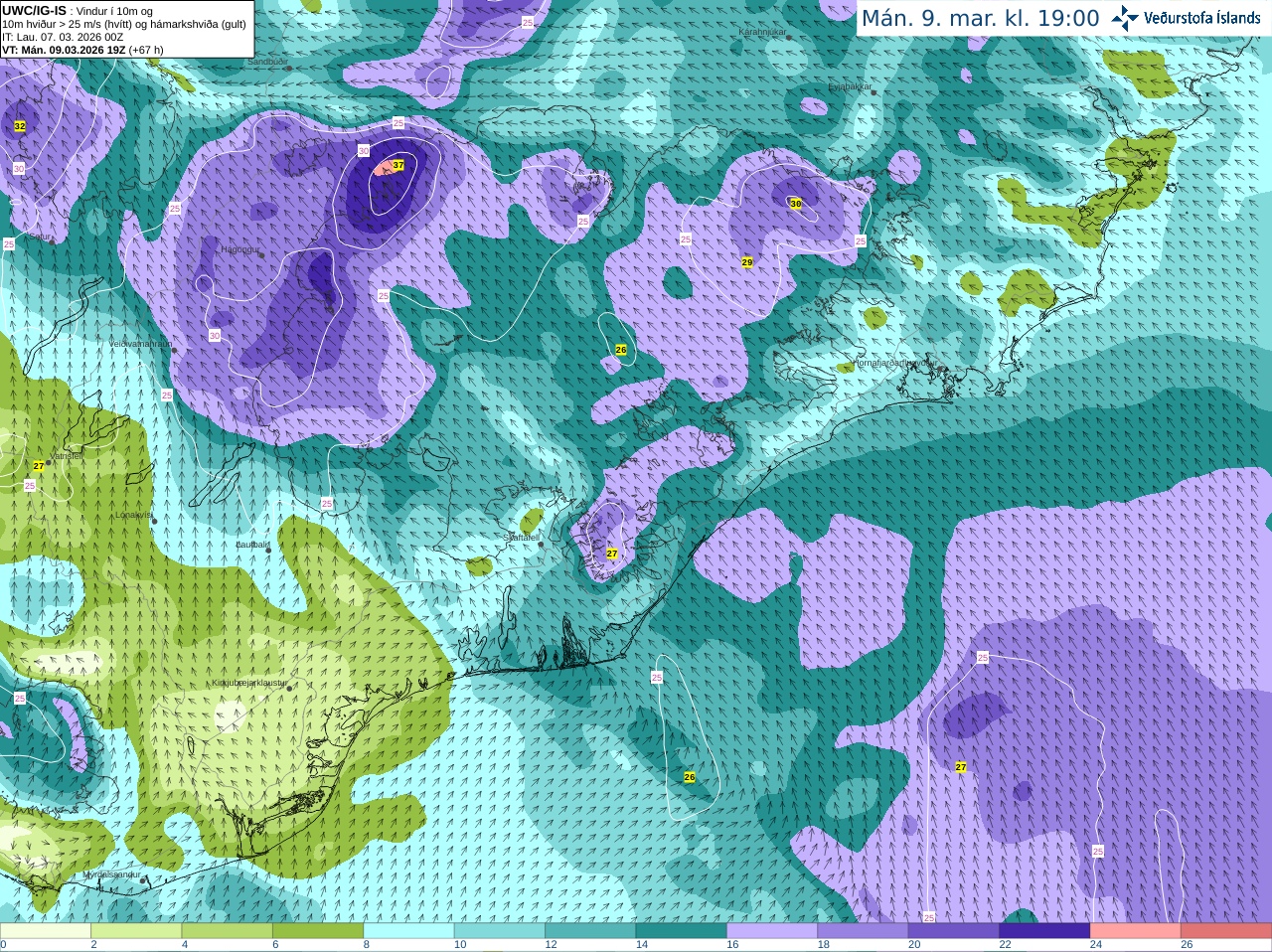Click the Sandbúðir place label
The height and width of the screenshot is (952, 1272).
[267, 61]
